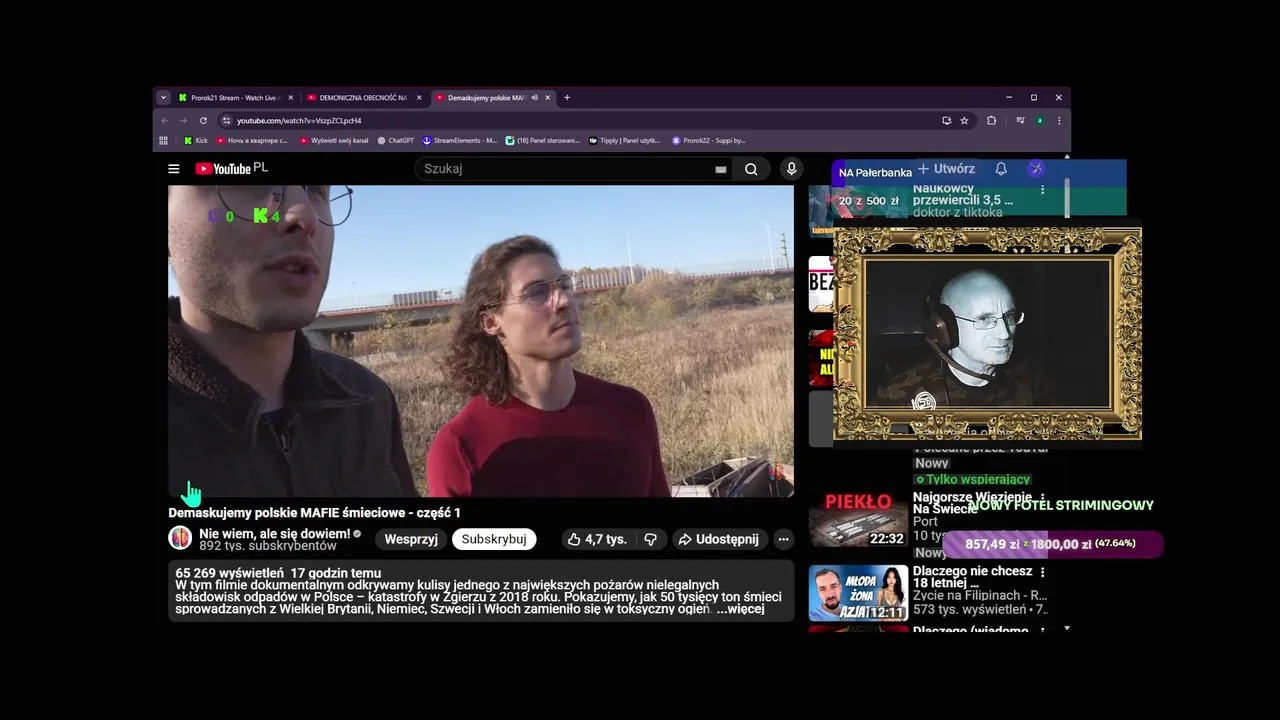Open more actions three-dot menu under video
The image size is (1280, 720).
(783, 539)
